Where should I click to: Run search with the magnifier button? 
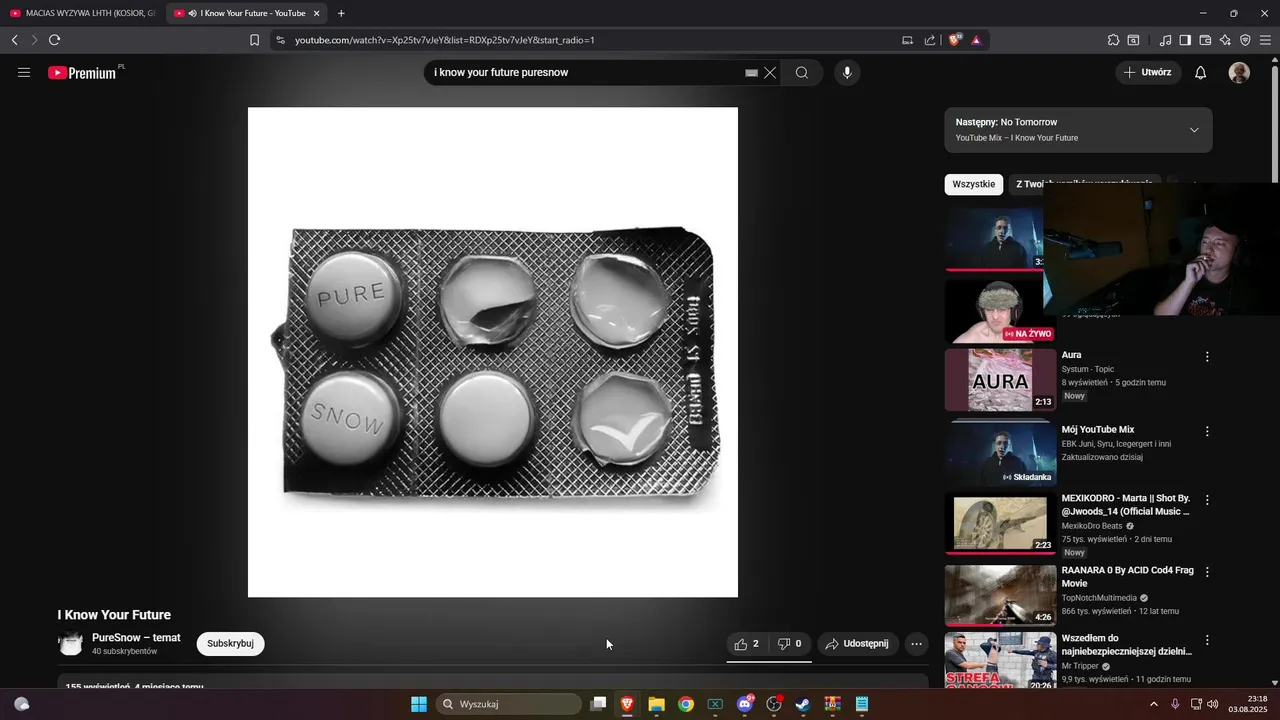(x=802, y=72)
